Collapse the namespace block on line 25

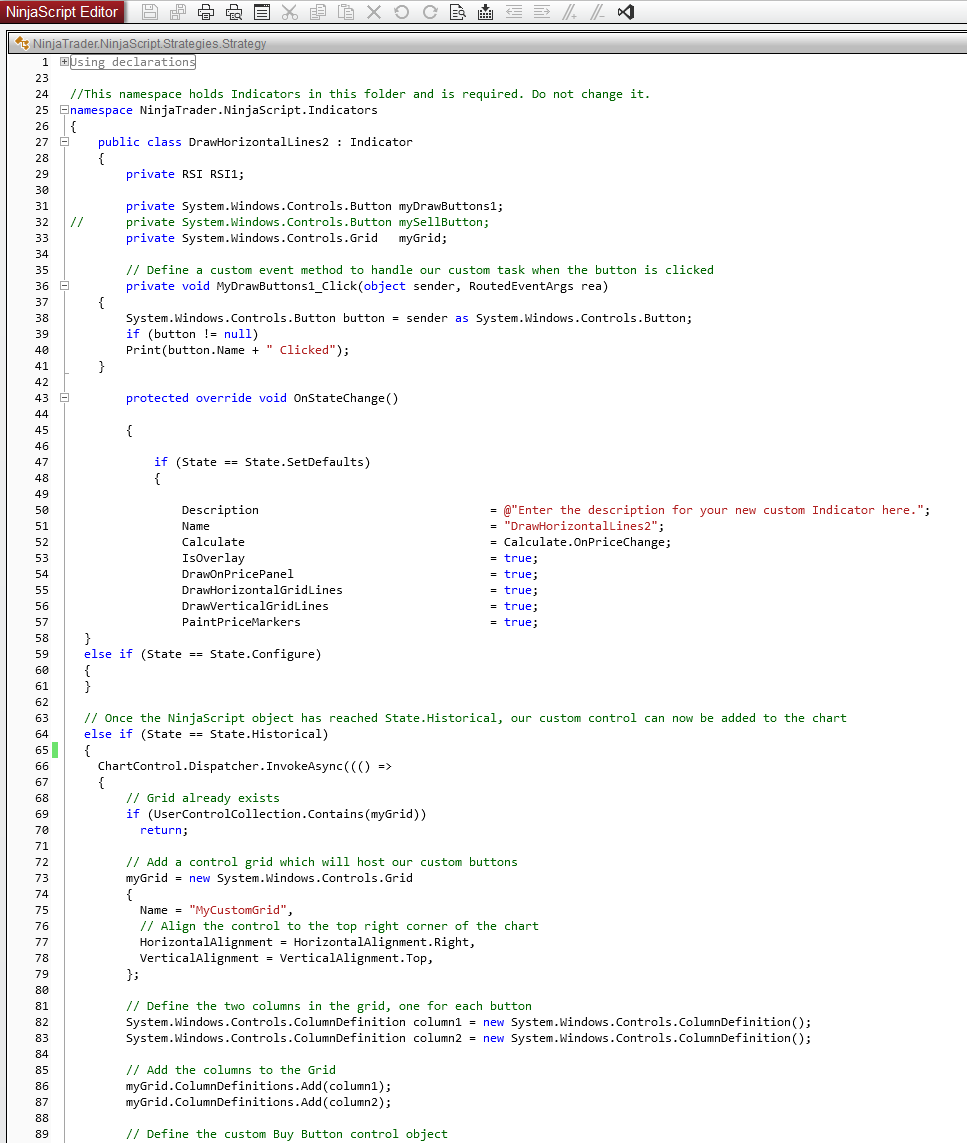click(x=64, y=110)
